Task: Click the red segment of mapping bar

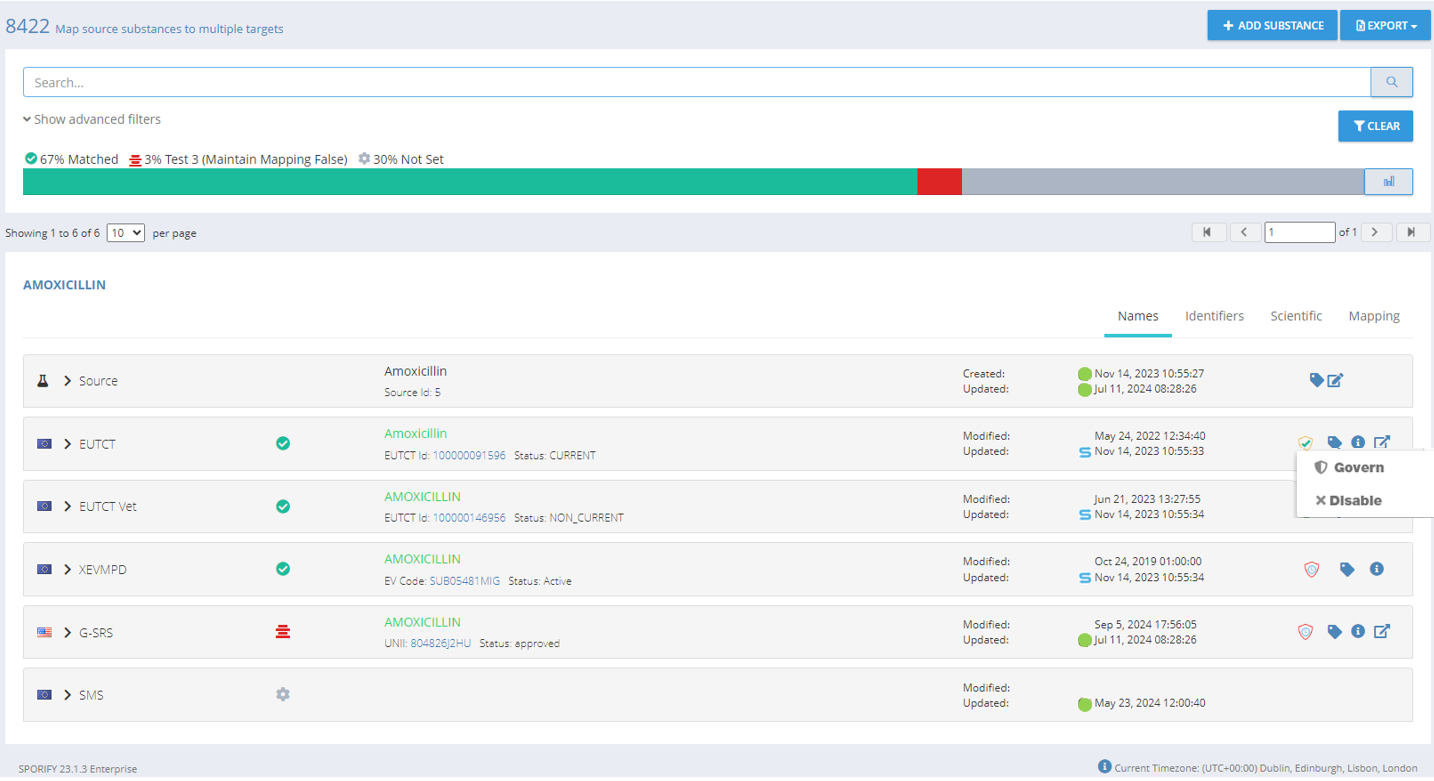Action: click(x=939, y=181)
